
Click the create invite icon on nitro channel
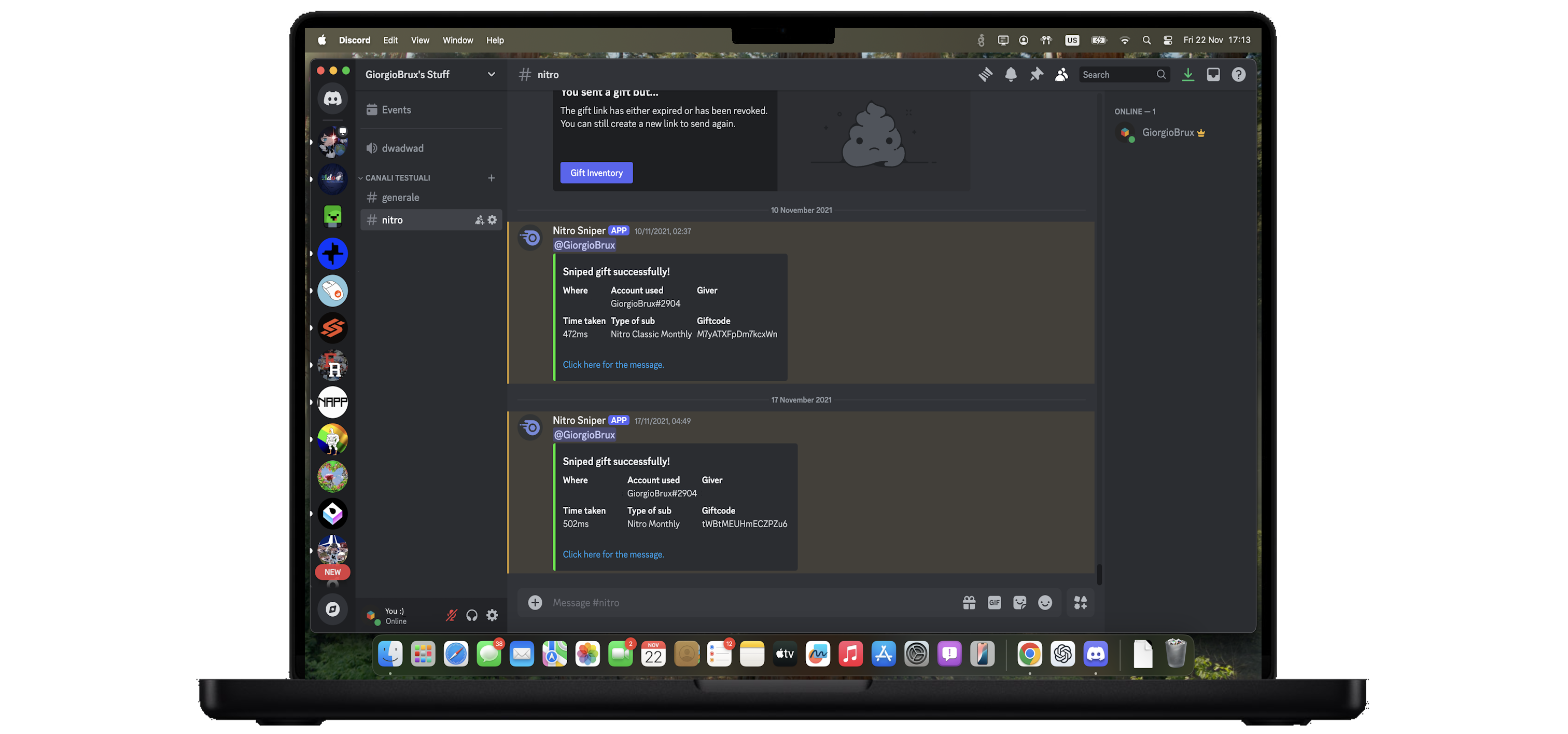pos(479,220)
